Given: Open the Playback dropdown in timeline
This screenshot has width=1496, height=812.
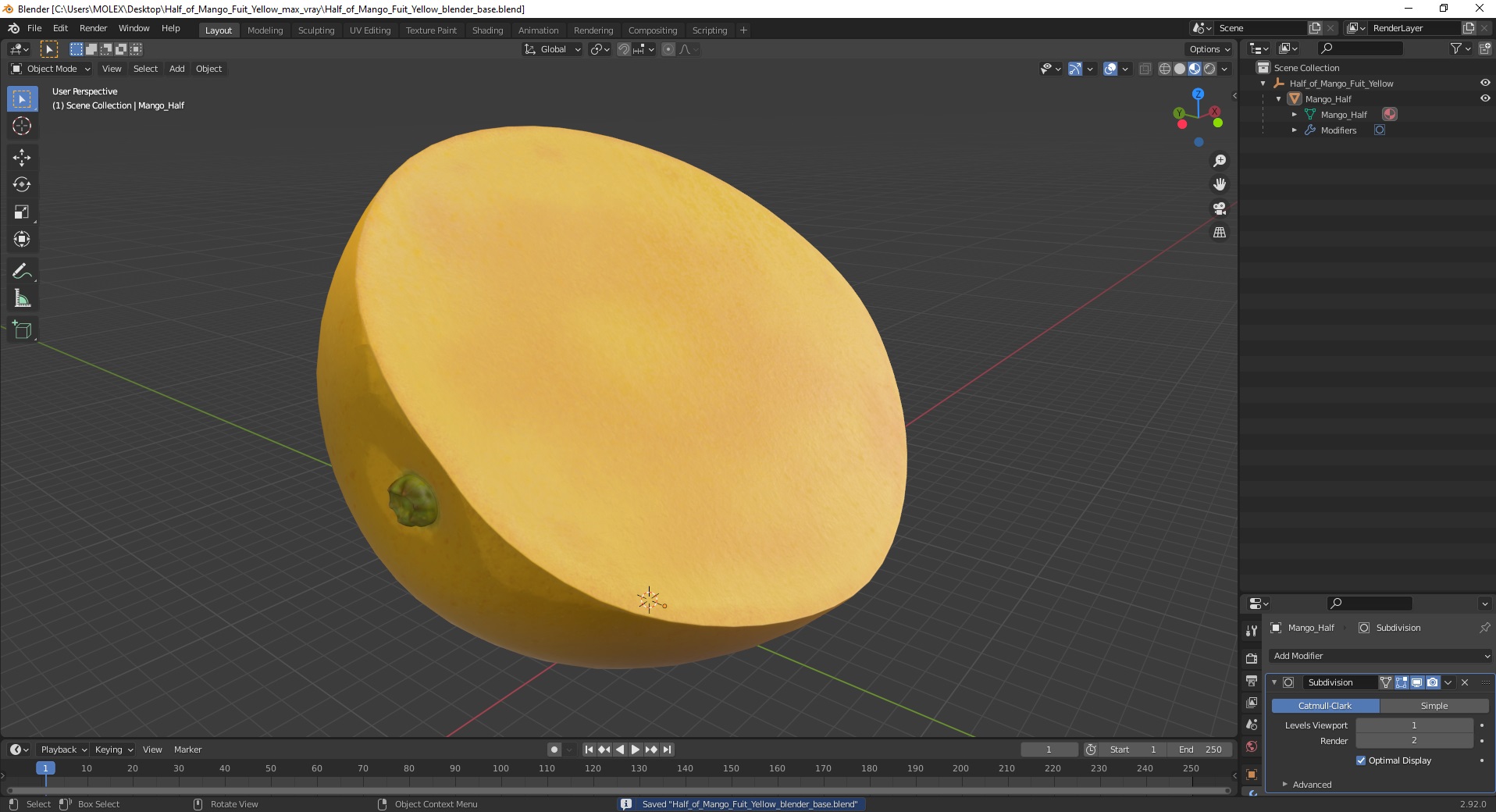Looking at the screenshot, I should (x=62, y=750).
